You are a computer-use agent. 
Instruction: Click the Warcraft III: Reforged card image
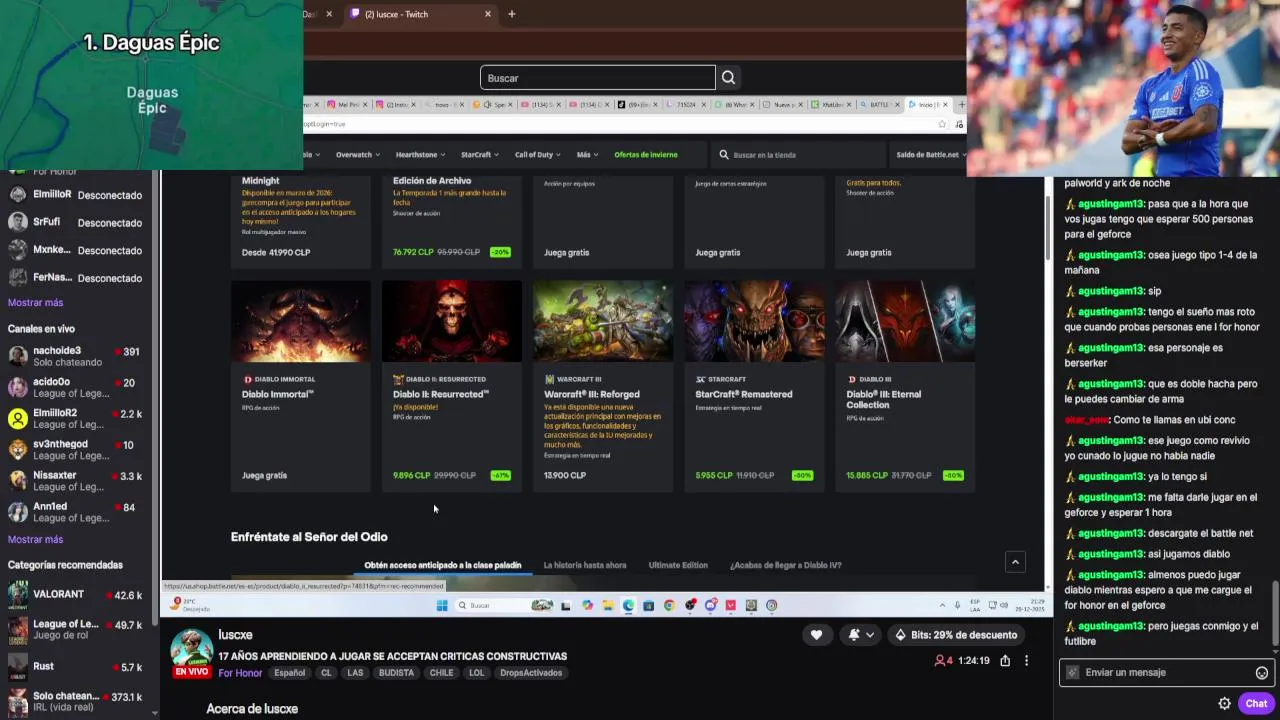(x=603, y=321)
